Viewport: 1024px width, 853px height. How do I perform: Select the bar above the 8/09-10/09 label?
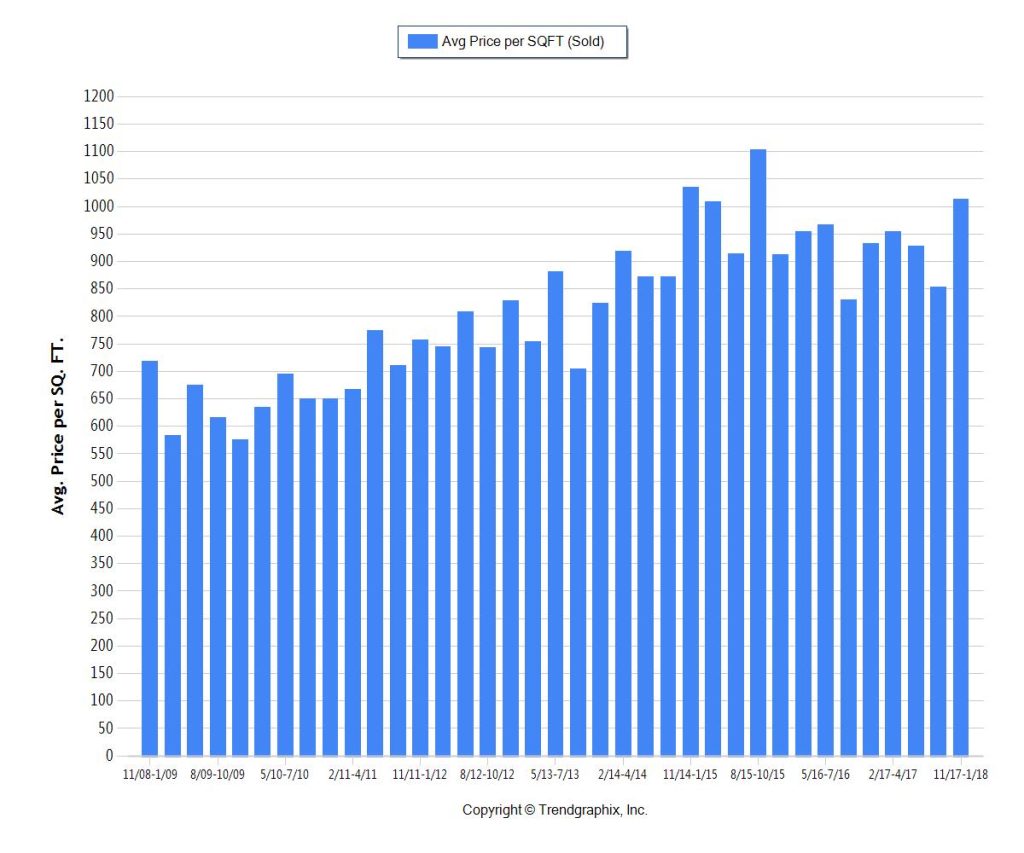pos(217,587)
